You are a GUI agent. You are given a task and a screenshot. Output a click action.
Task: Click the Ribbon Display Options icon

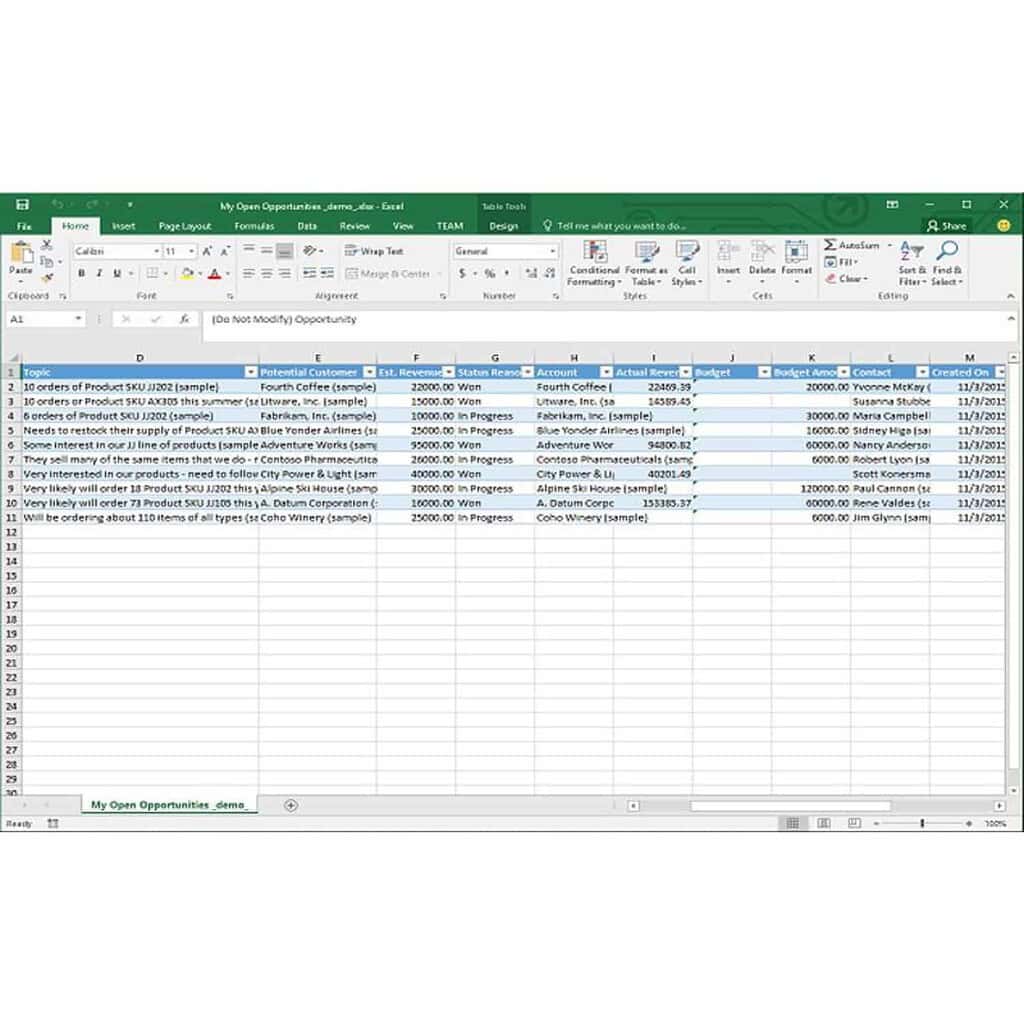pyautogui.click(x=893, y=205)
